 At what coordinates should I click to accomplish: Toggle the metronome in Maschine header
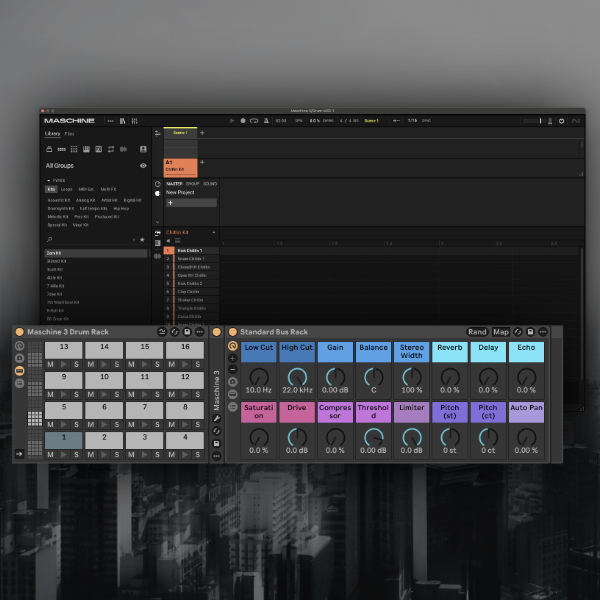[266, 121]
